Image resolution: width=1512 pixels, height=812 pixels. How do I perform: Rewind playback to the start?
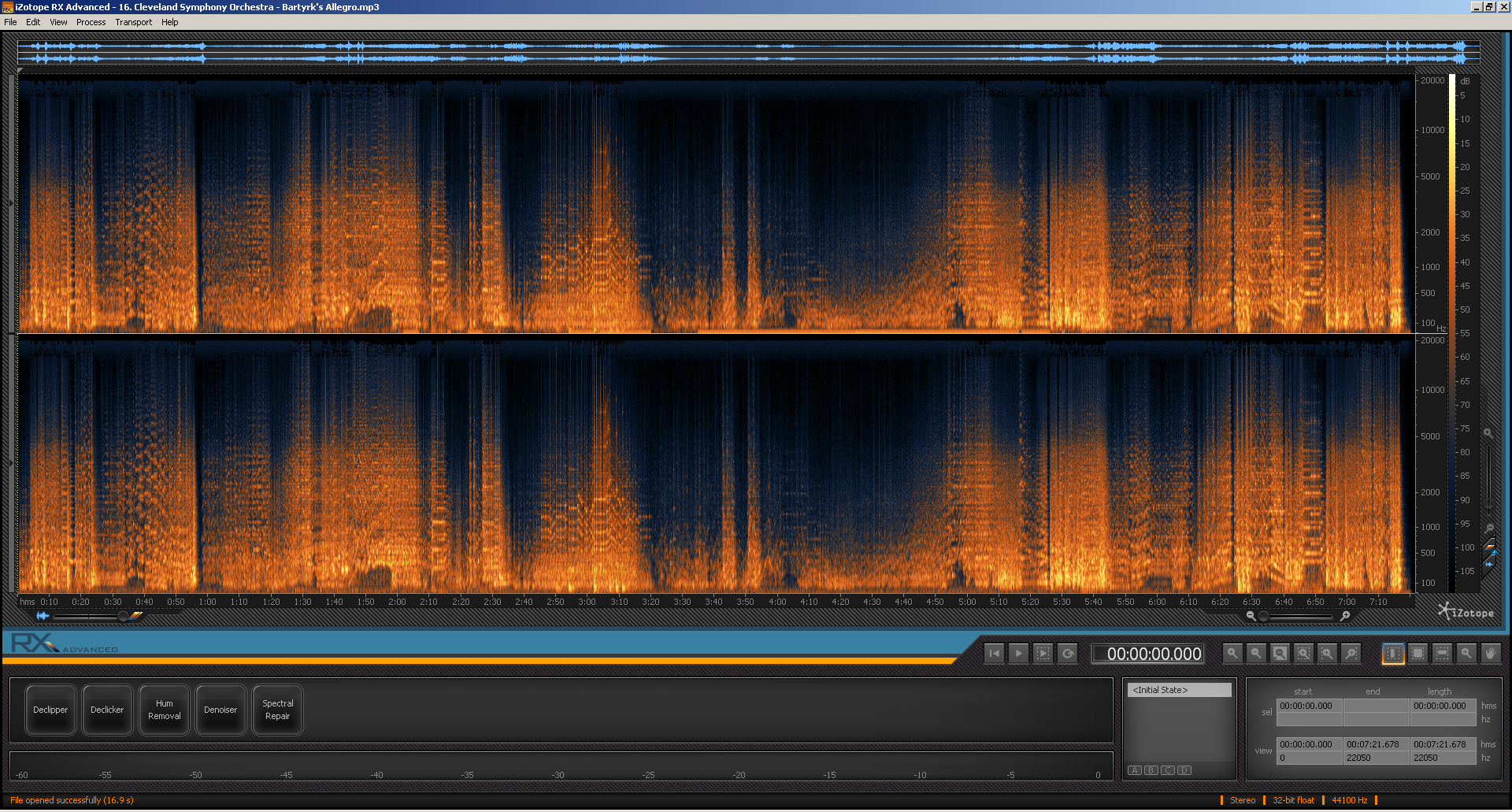pos(995,653)
